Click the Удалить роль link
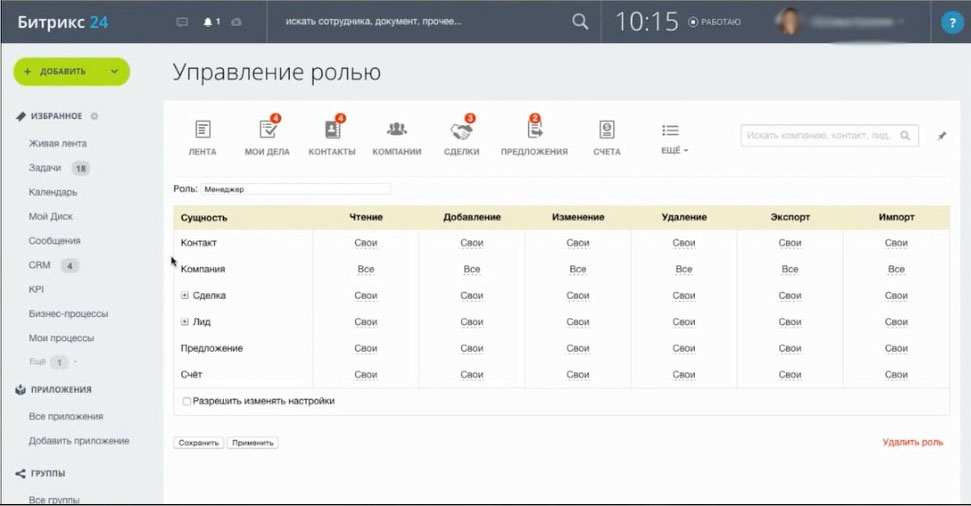This screenshot has height=506, width=971. [x=912, y=442]
